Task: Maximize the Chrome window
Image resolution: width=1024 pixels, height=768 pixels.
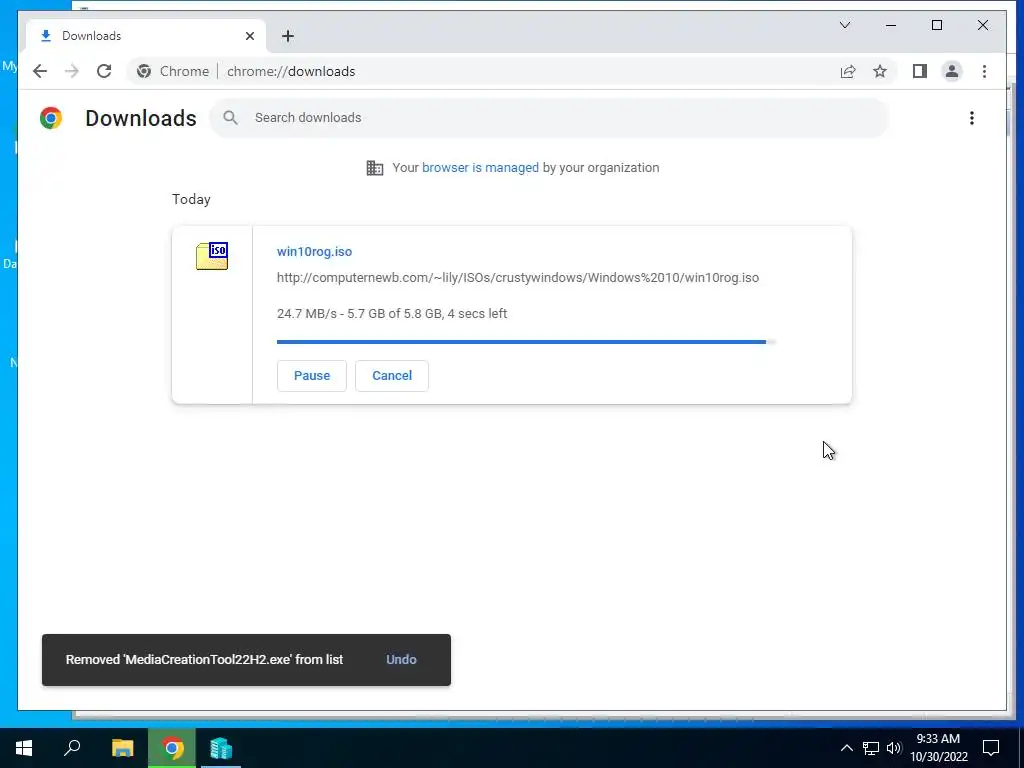Action: [x=936, y=25]
